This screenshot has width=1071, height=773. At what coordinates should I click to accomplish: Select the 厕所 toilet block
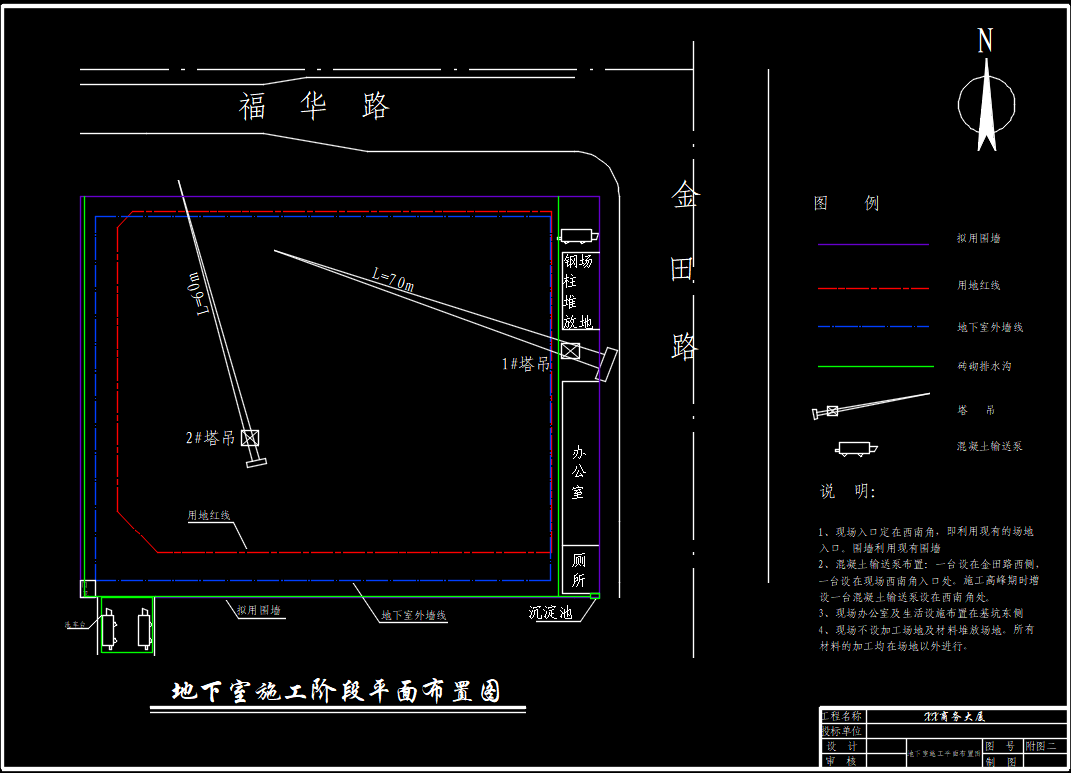[x=581, y=569]
